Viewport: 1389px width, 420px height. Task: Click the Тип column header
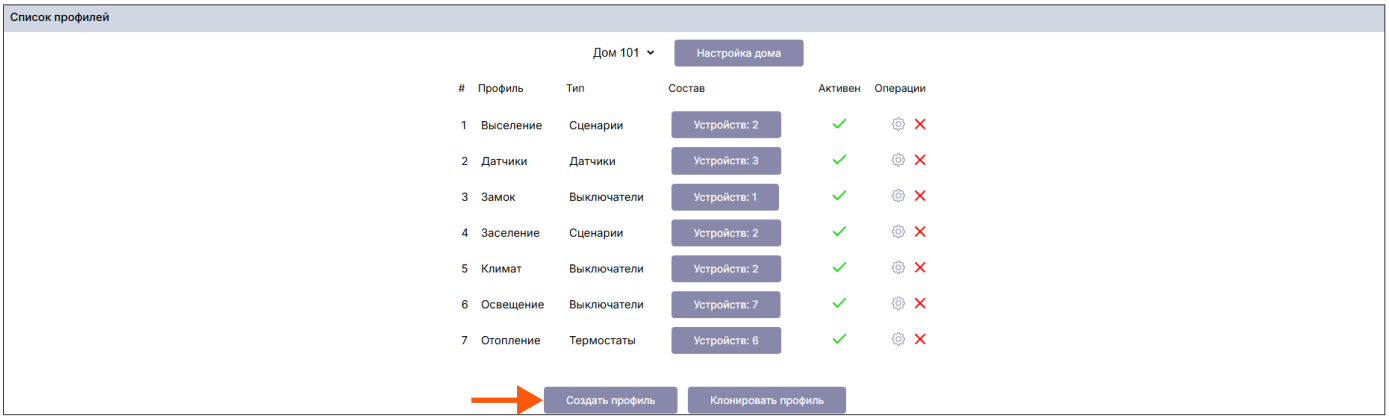tap(575, 88)
